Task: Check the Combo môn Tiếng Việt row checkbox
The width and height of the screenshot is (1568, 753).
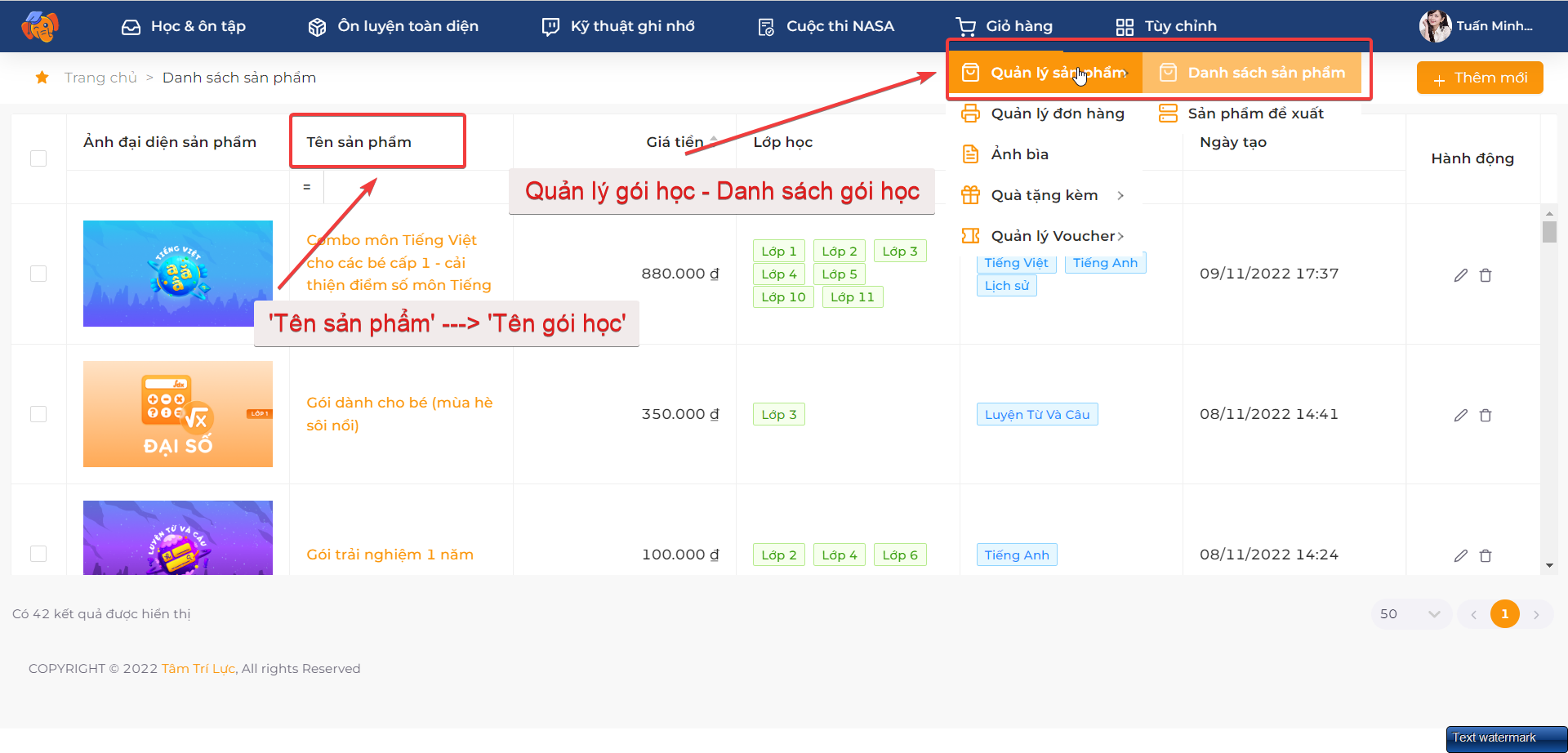Action: point(38,274)
